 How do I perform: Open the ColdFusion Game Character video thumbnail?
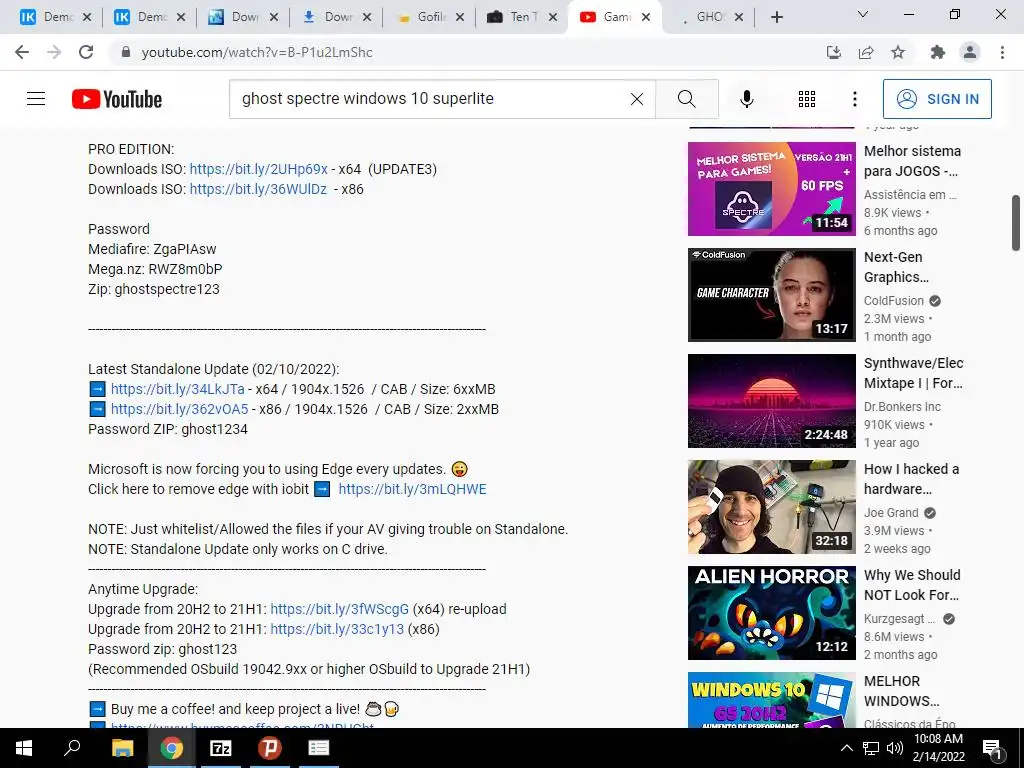click(x=771, y=295)
